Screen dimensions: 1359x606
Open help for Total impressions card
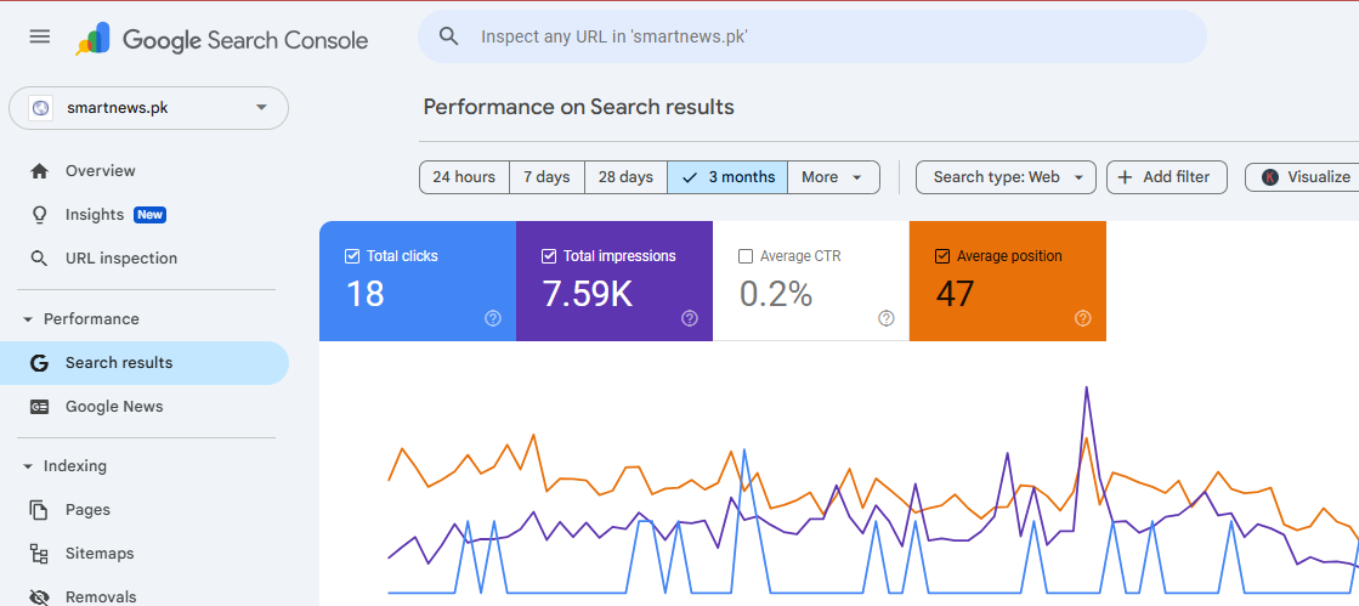(689, 318)
